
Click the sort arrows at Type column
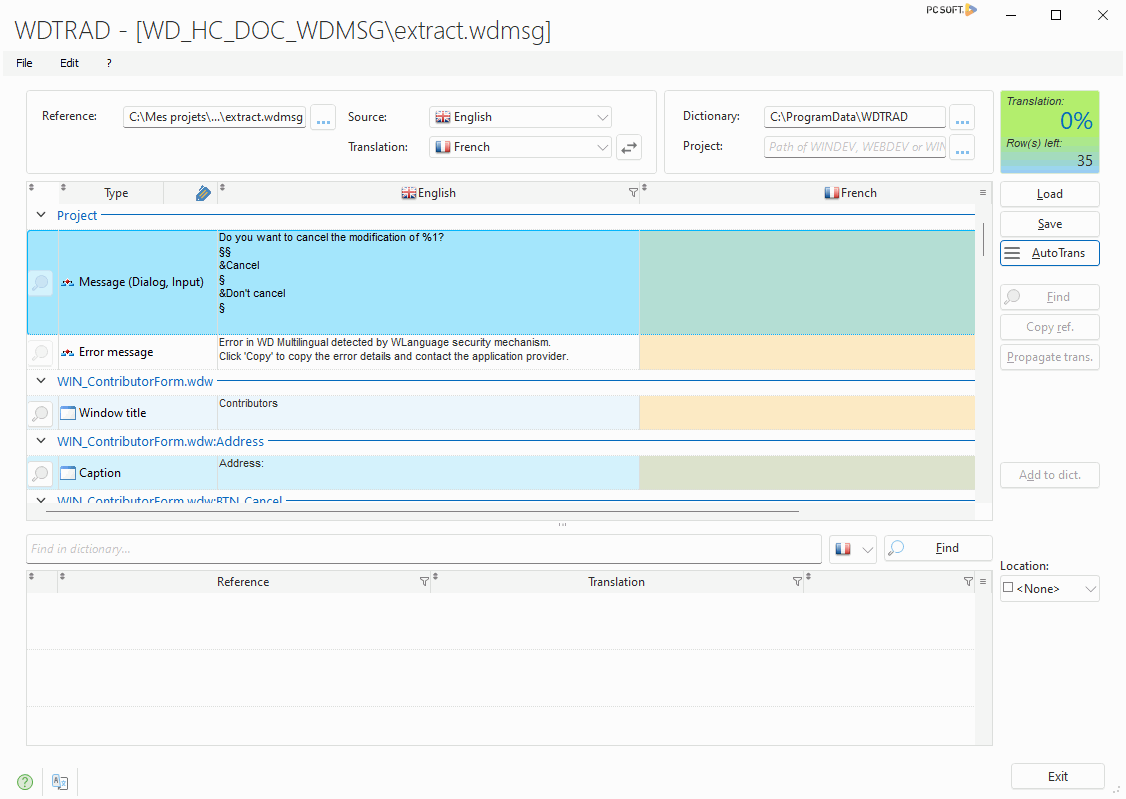pos(63,188)
